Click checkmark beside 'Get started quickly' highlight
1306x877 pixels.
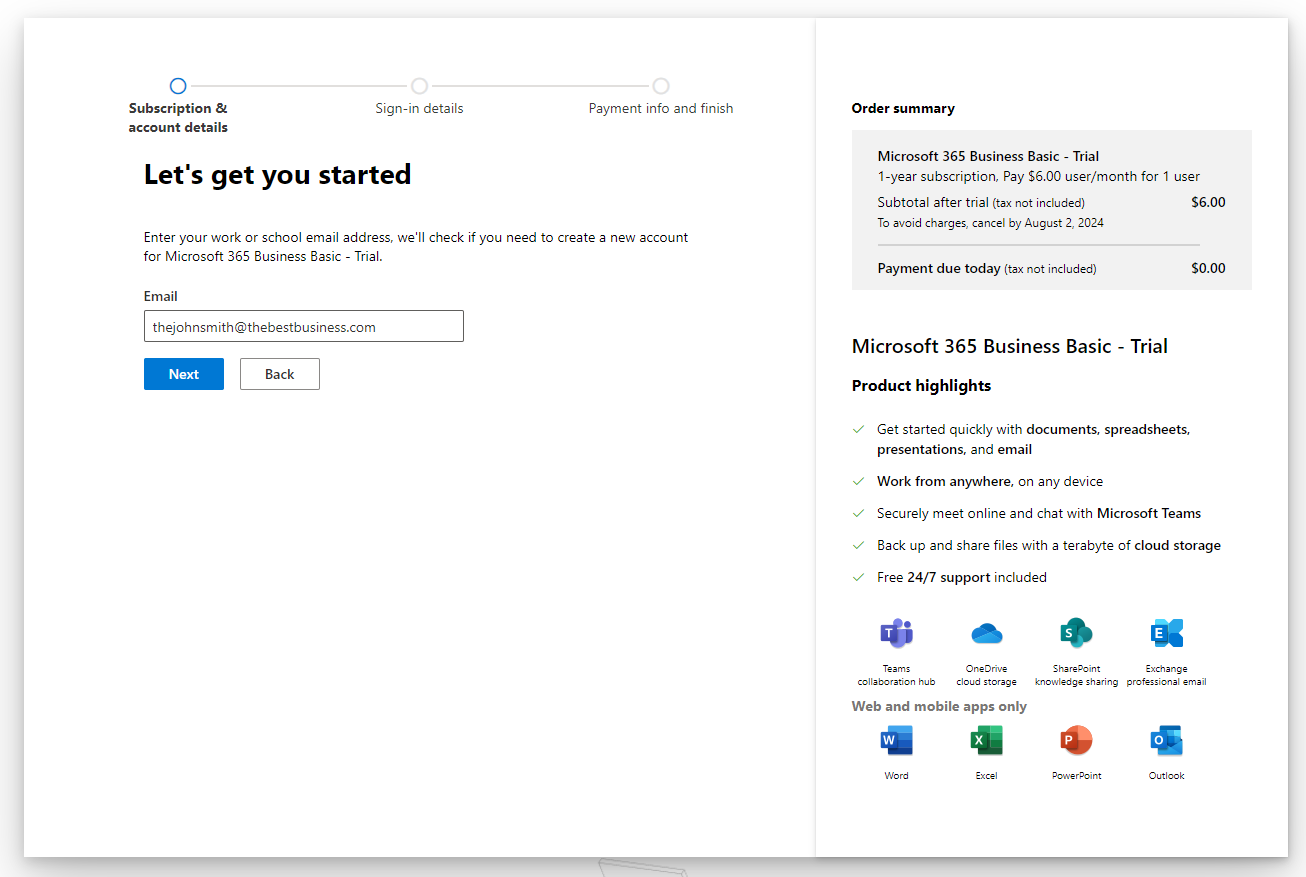858,429
